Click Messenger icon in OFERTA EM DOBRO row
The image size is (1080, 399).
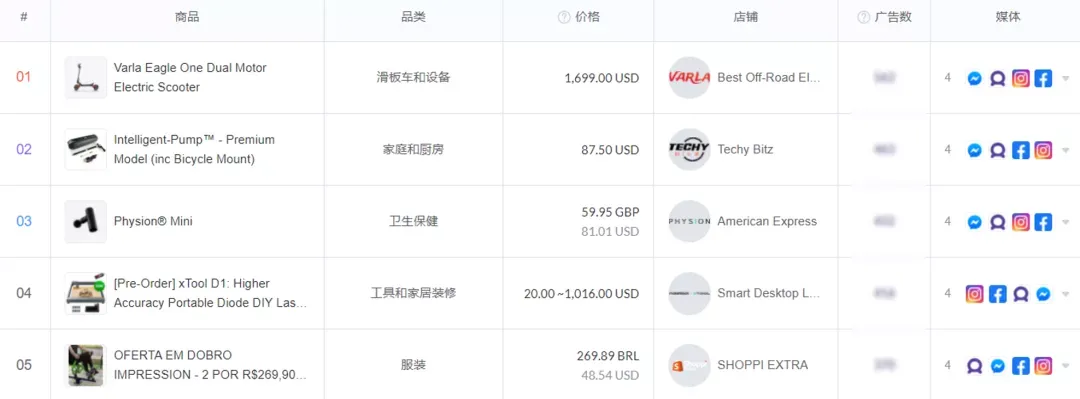point(997,366)
